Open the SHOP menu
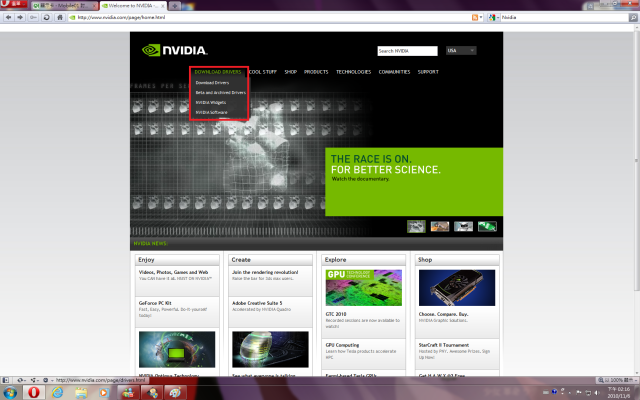This screenshot has height=400, width=640. pos(291,72)
